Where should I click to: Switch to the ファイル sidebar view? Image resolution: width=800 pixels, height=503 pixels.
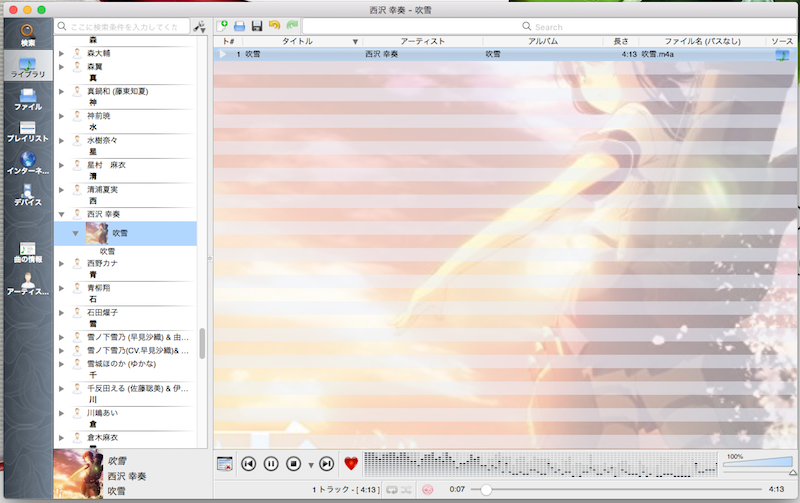[x=27, y=99]
